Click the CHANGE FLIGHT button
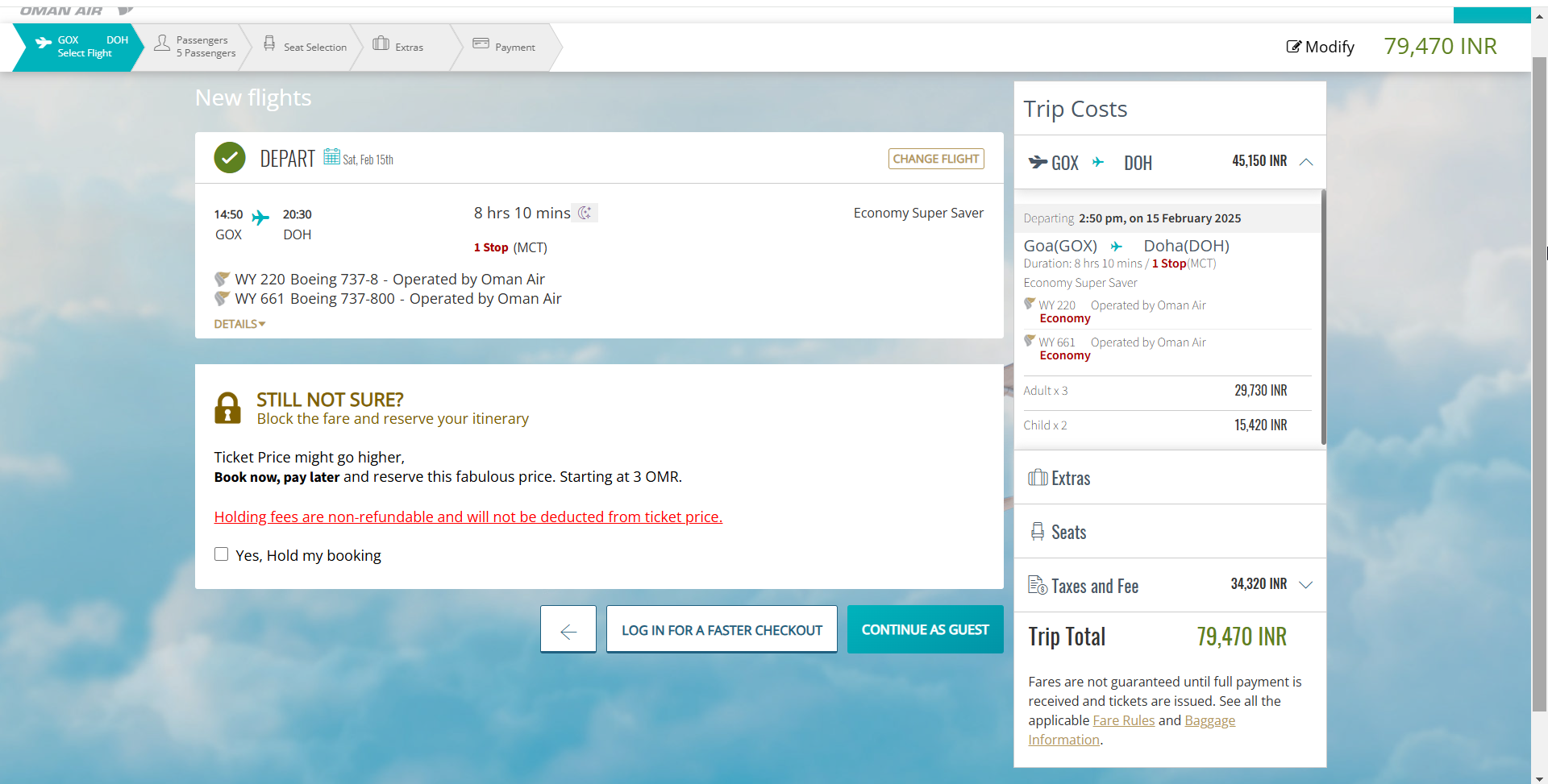Screen dimensions: 1548x784 point(936,159)
